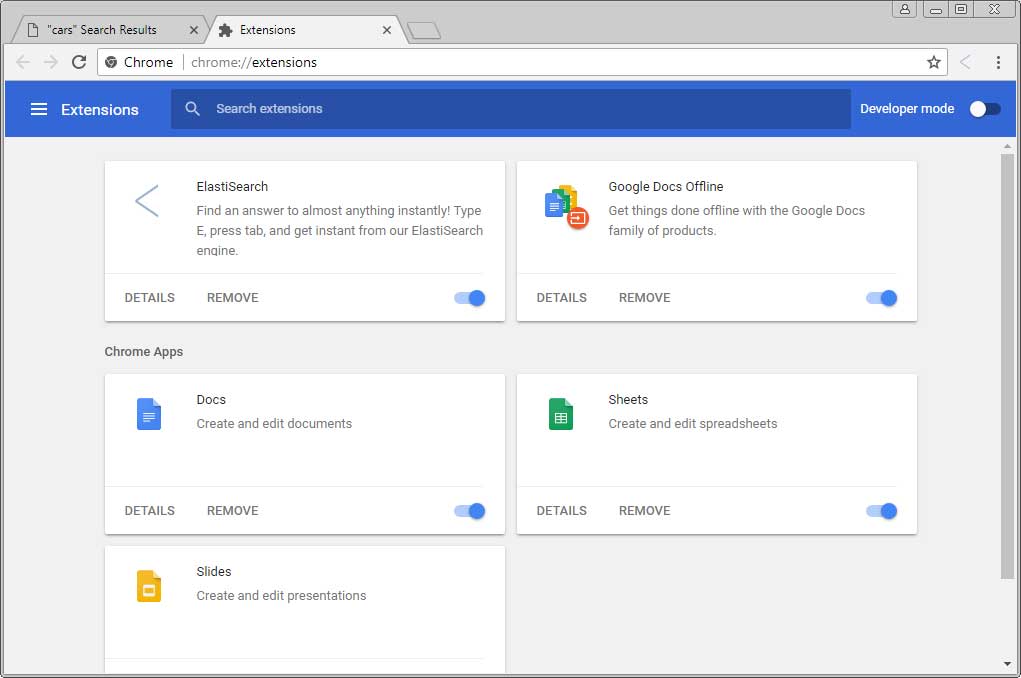Click the ElastiSearch toolbar button
Image resolution: width=1021 pixels, height=678 pixels.
pyautogui.click(x=966, y=62)
